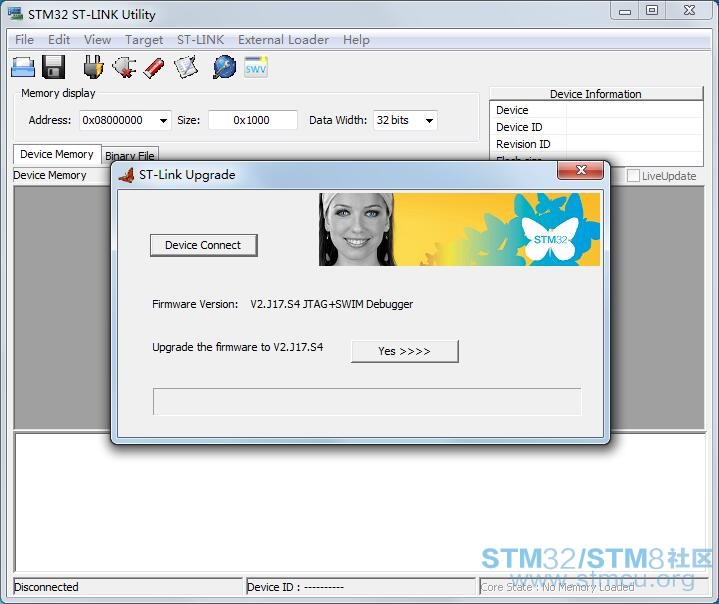Viewport: 719px width, 604px height.
Task: Click the Connect to target plug icon
Action: pyautogui.click(x=94, y=67)
